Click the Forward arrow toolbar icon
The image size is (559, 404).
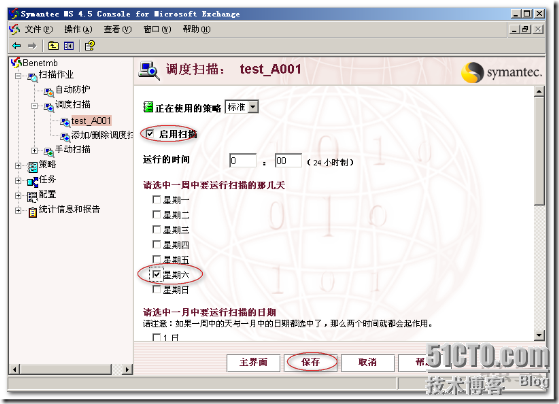32,46
